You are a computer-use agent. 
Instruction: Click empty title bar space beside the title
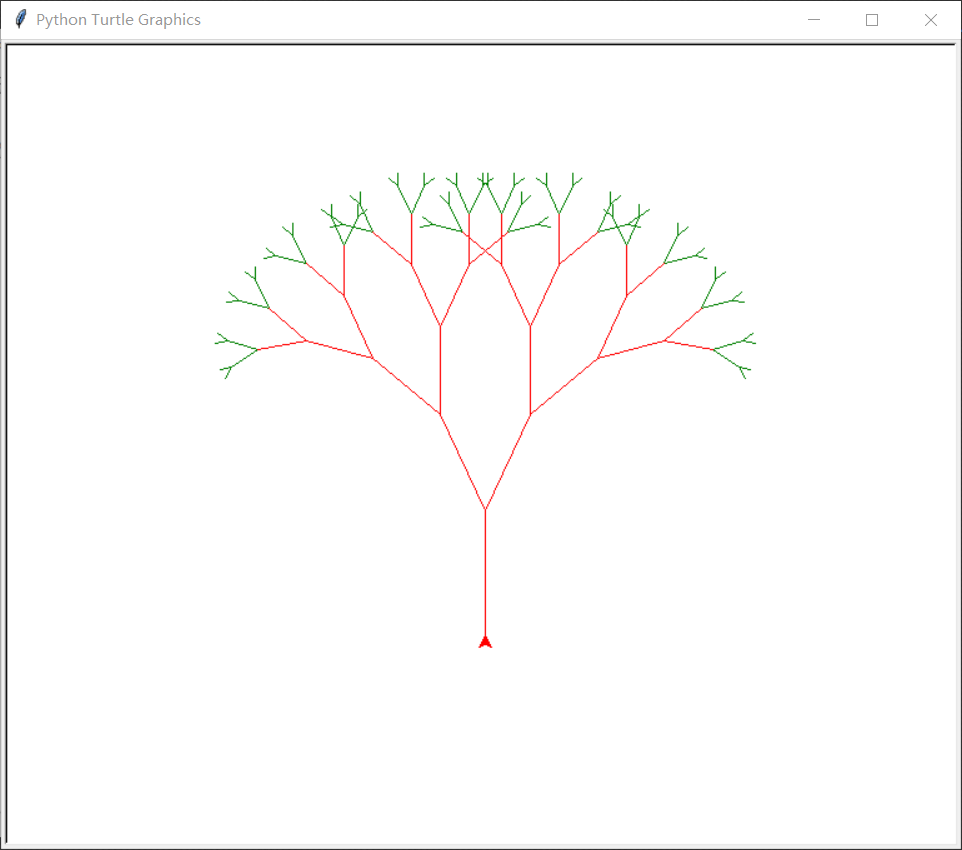(491, 20)
